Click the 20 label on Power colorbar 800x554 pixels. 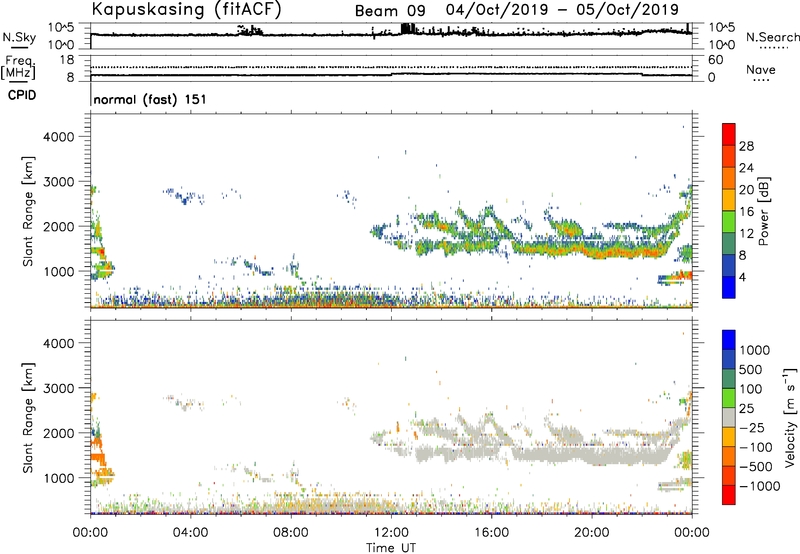(746, 190)
